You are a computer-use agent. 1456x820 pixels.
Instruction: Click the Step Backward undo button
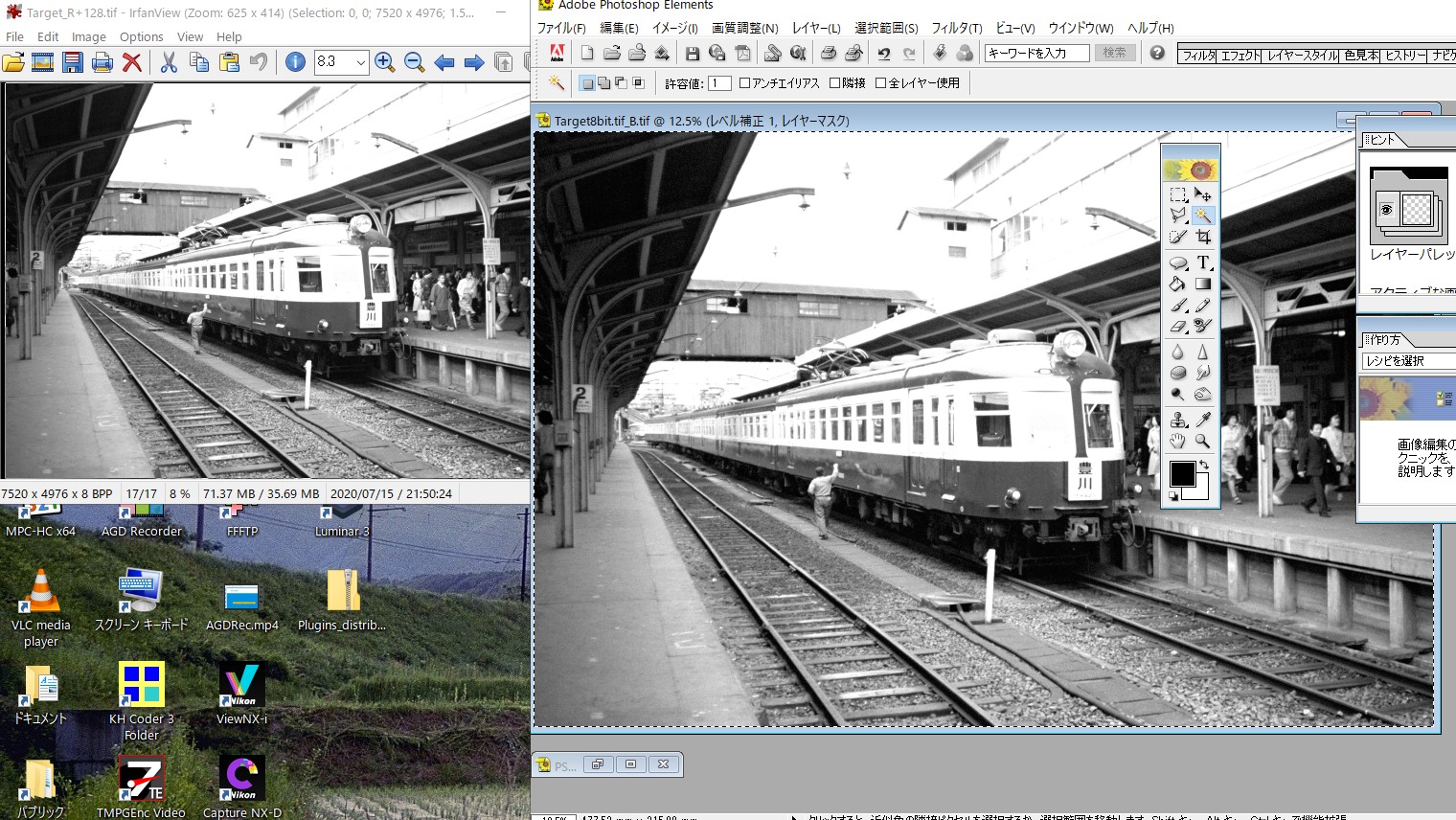click(x=883, y=53)
